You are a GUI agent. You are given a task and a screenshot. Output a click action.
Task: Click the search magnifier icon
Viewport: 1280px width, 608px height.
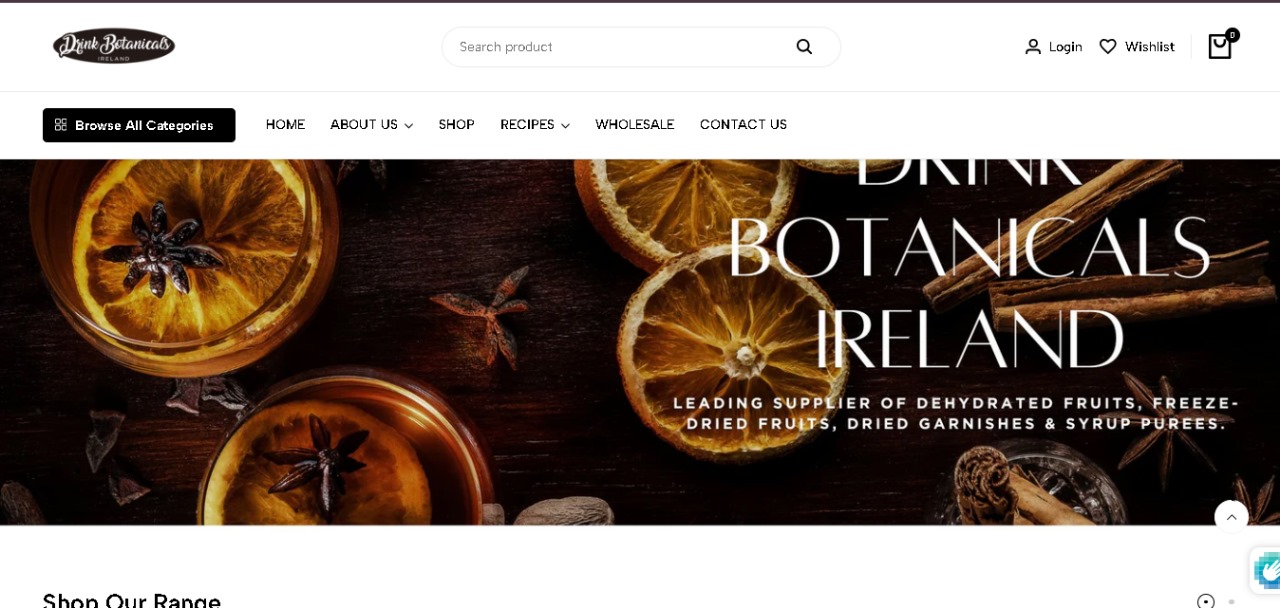804,47
